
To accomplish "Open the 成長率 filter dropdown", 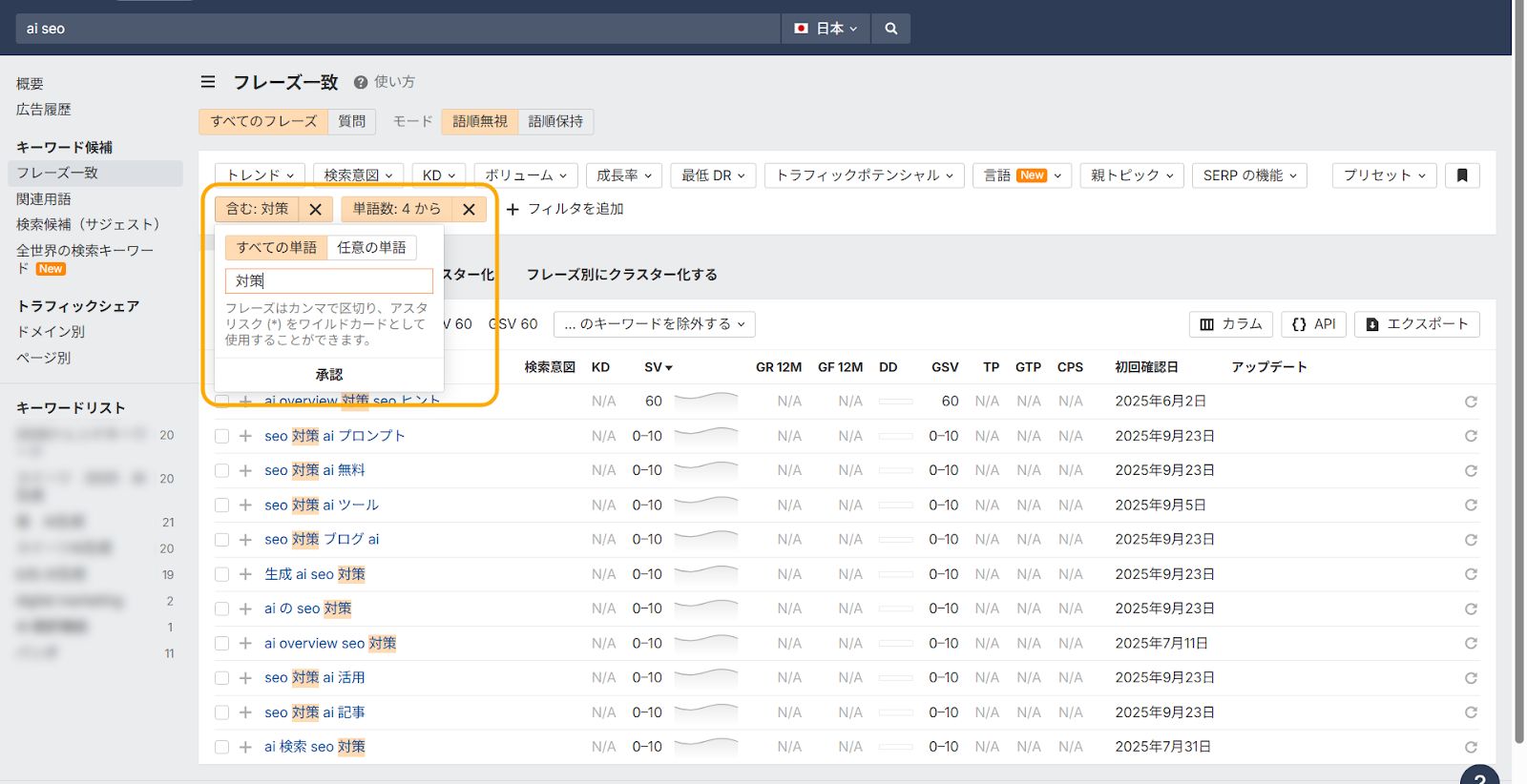I will point(624,175).
